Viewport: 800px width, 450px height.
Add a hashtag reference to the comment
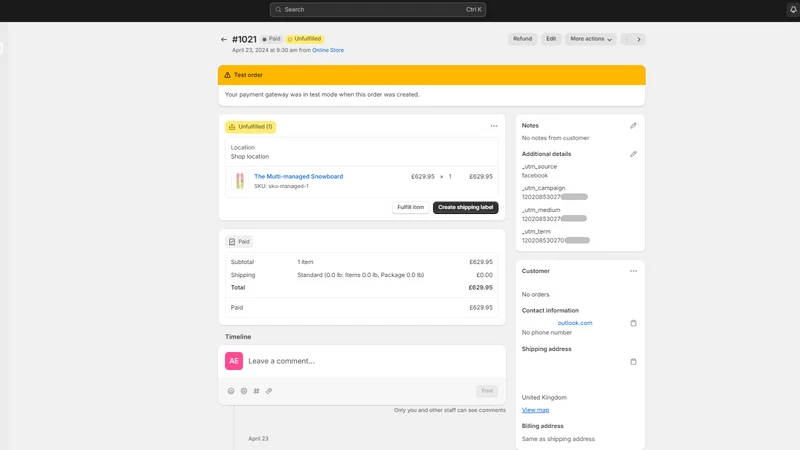(256, 391)
